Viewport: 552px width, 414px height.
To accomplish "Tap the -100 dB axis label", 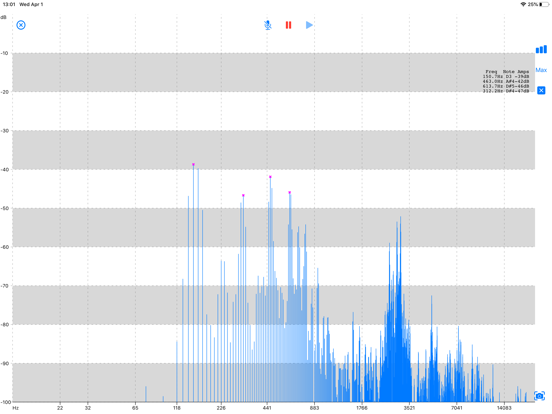I will coord(6,402).
